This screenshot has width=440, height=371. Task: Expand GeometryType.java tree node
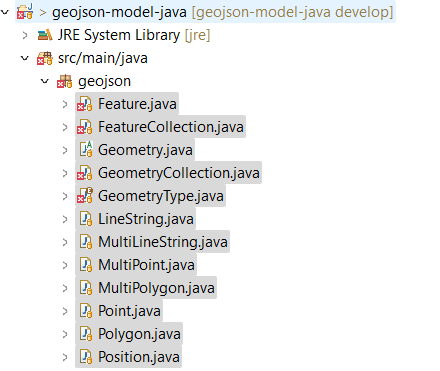point(65,196)
